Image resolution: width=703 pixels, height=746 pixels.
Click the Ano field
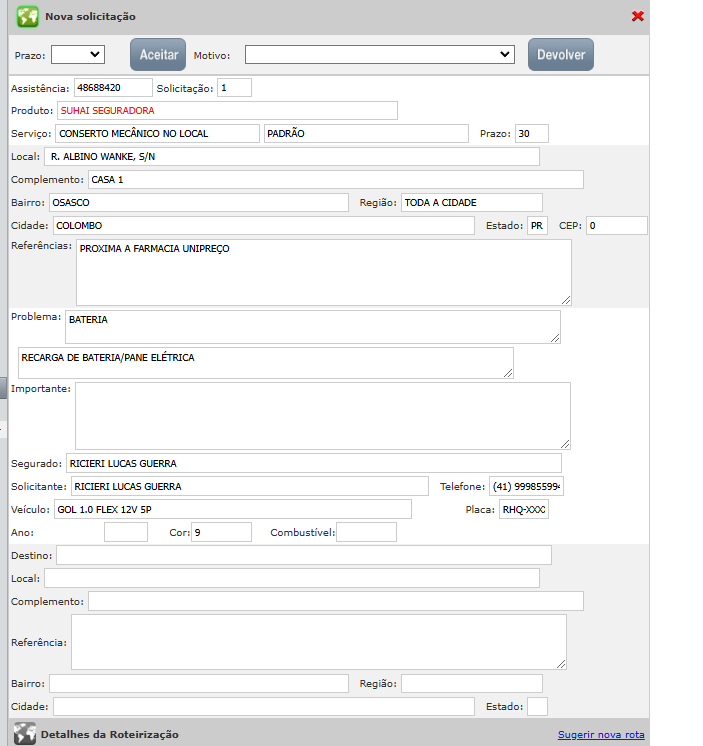126,532
